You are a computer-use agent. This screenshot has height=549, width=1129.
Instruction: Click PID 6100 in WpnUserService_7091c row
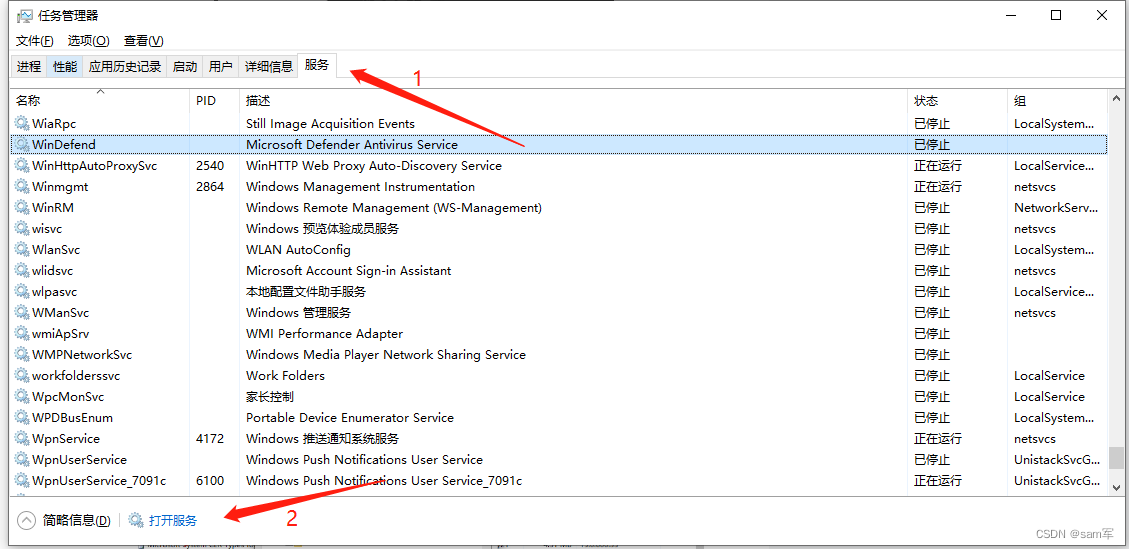pos(210,481)
